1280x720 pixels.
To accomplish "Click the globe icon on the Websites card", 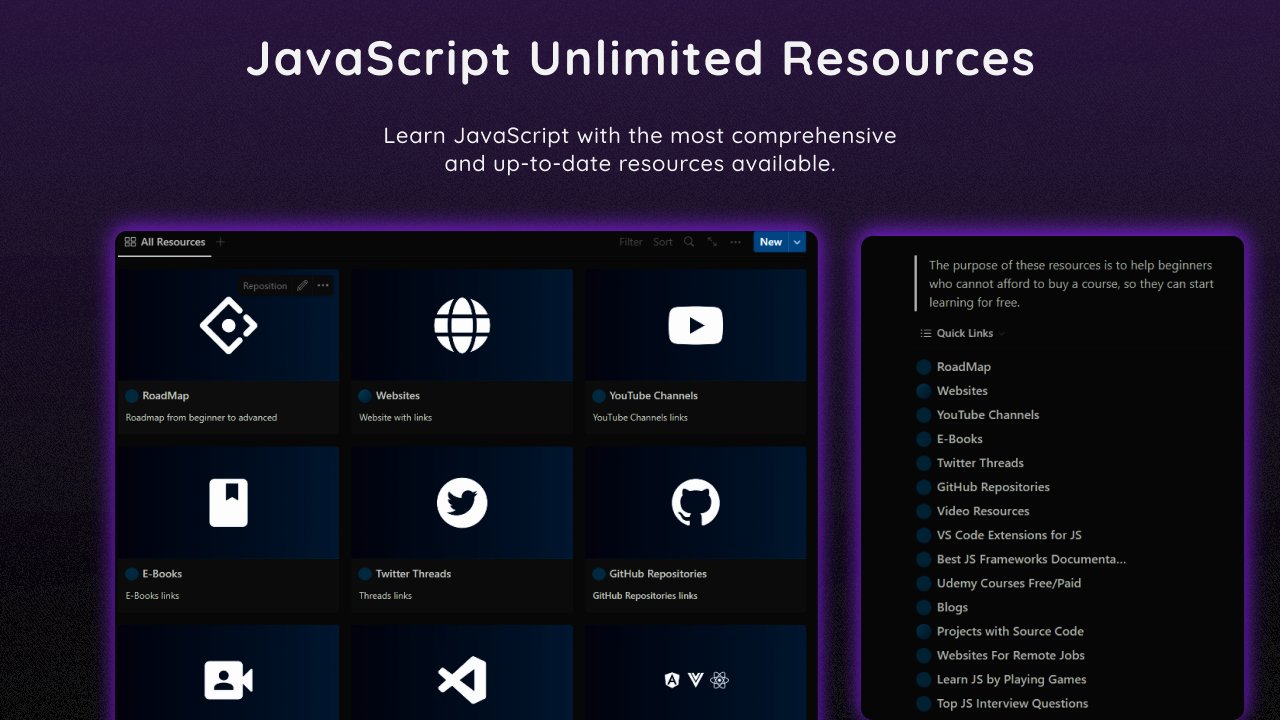I will click(x=461, y=325).
